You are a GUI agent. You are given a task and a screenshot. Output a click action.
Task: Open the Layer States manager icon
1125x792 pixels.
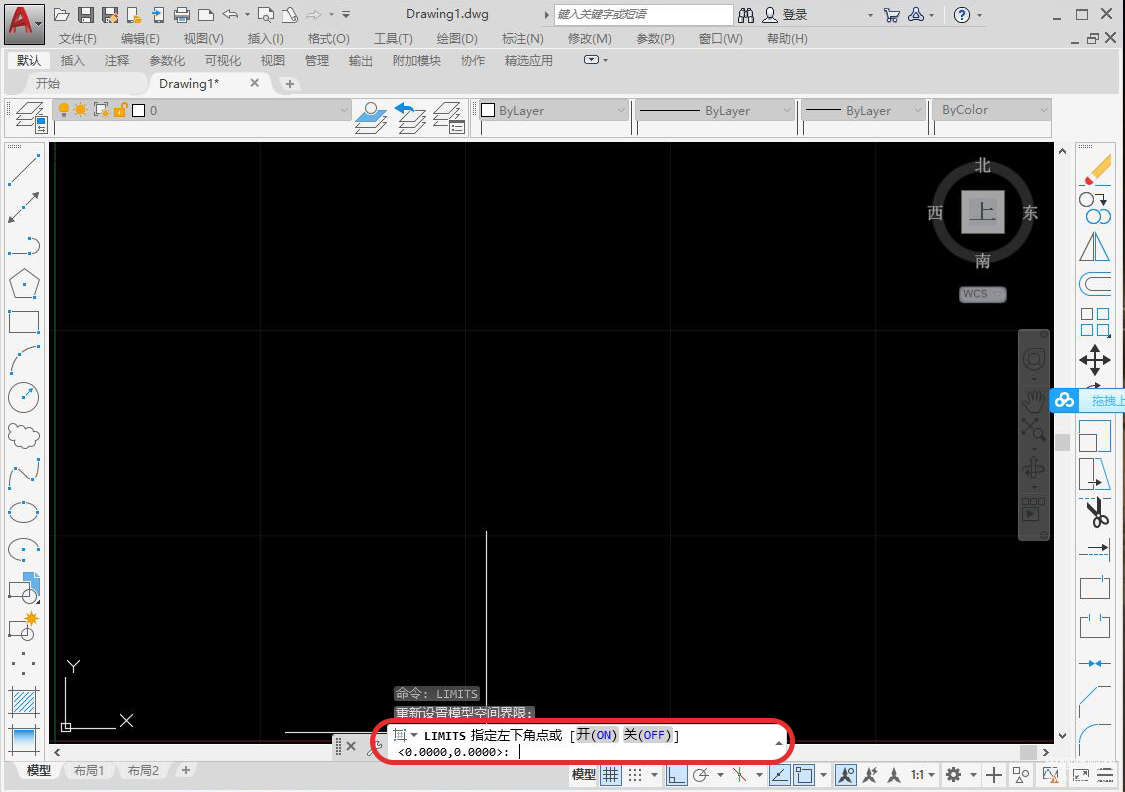click(449, 117)
